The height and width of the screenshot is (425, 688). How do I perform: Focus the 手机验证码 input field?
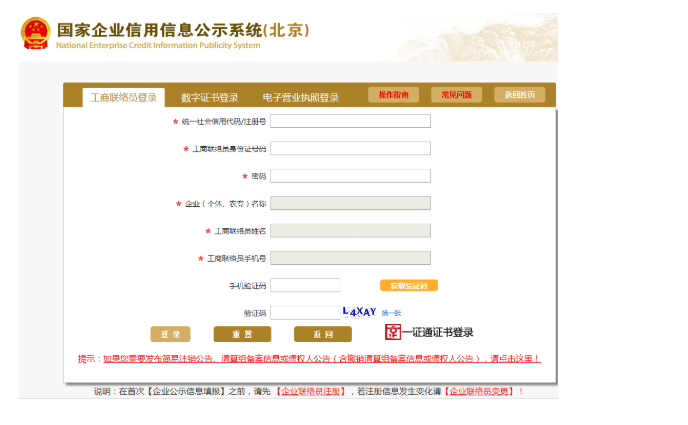(x=305, y=286)
